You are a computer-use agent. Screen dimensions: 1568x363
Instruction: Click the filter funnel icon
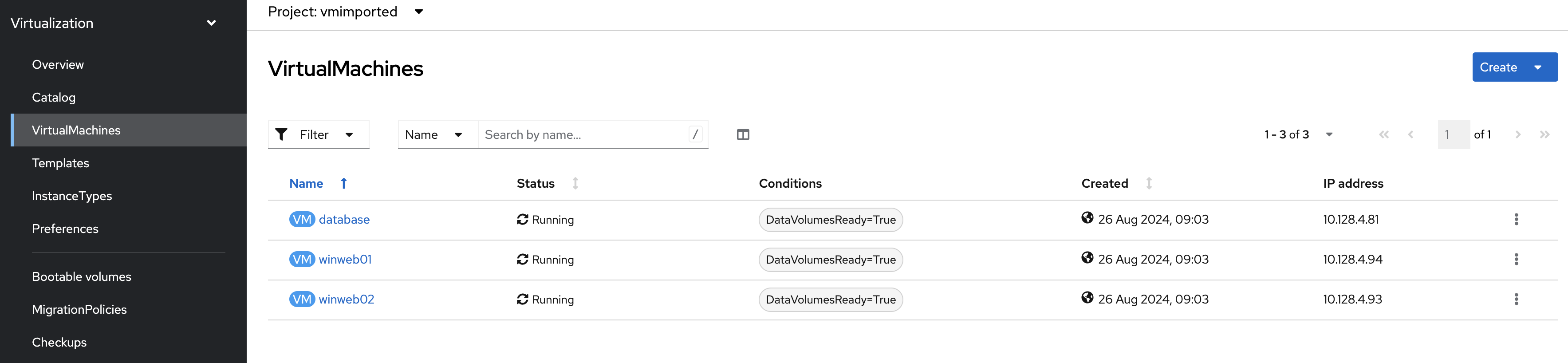281,134
